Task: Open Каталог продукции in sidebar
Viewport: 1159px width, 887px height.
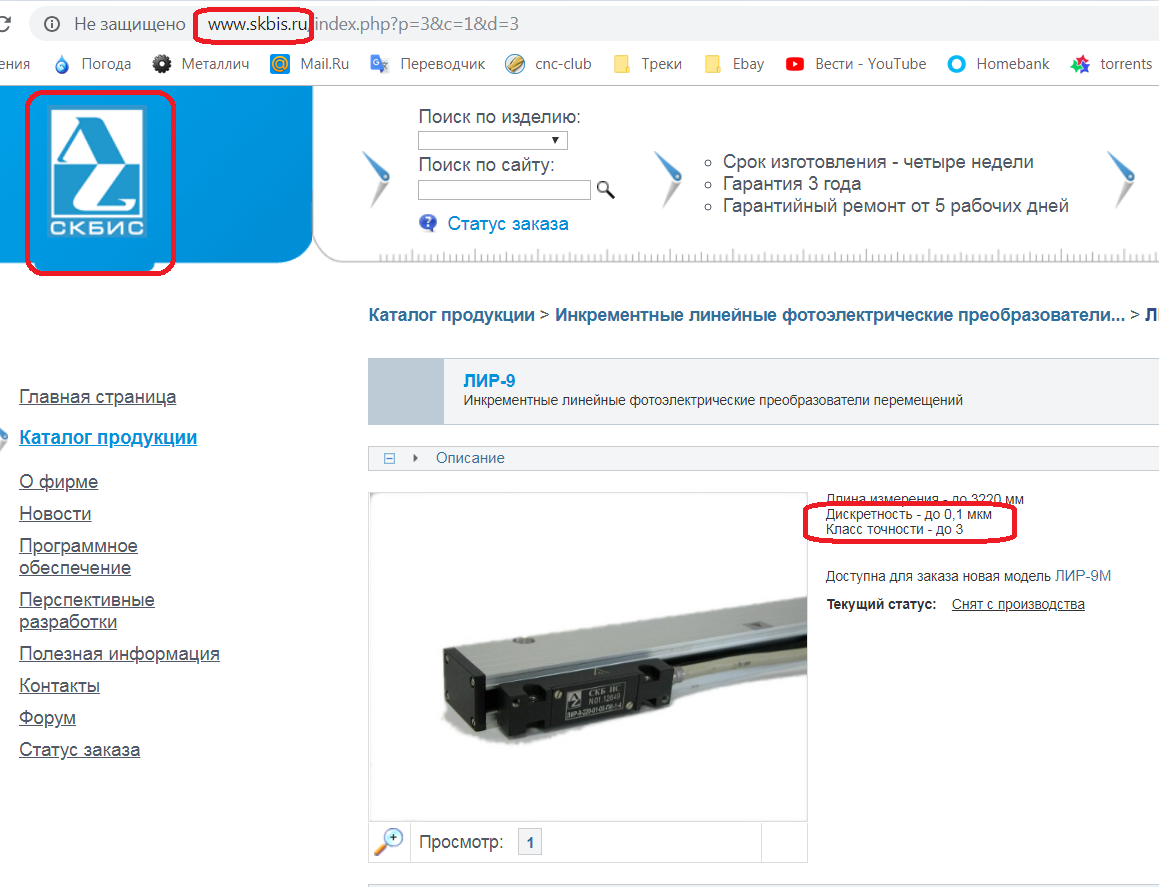Action: pyautogui.click(x=108, y=438)
